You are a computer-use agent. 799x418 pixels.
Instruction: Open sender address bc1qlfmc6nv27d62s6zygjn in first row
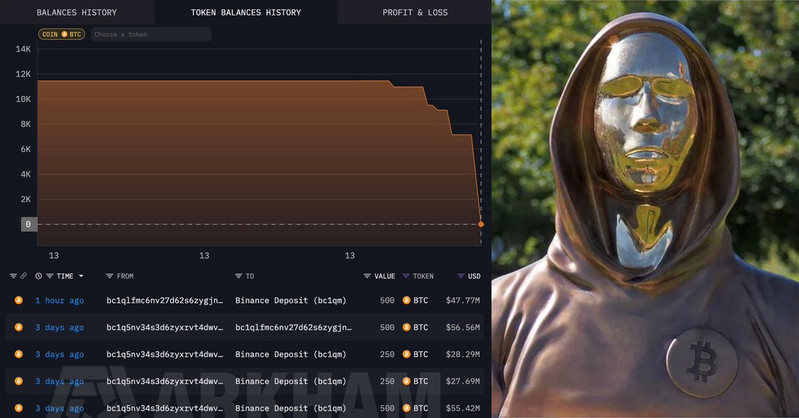(164, 300)
